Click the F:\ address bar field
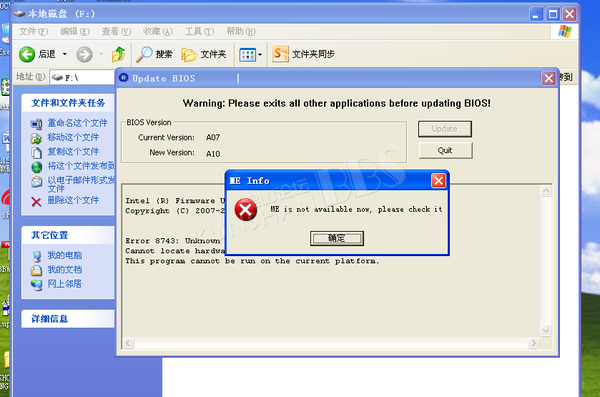 (82, 78)
